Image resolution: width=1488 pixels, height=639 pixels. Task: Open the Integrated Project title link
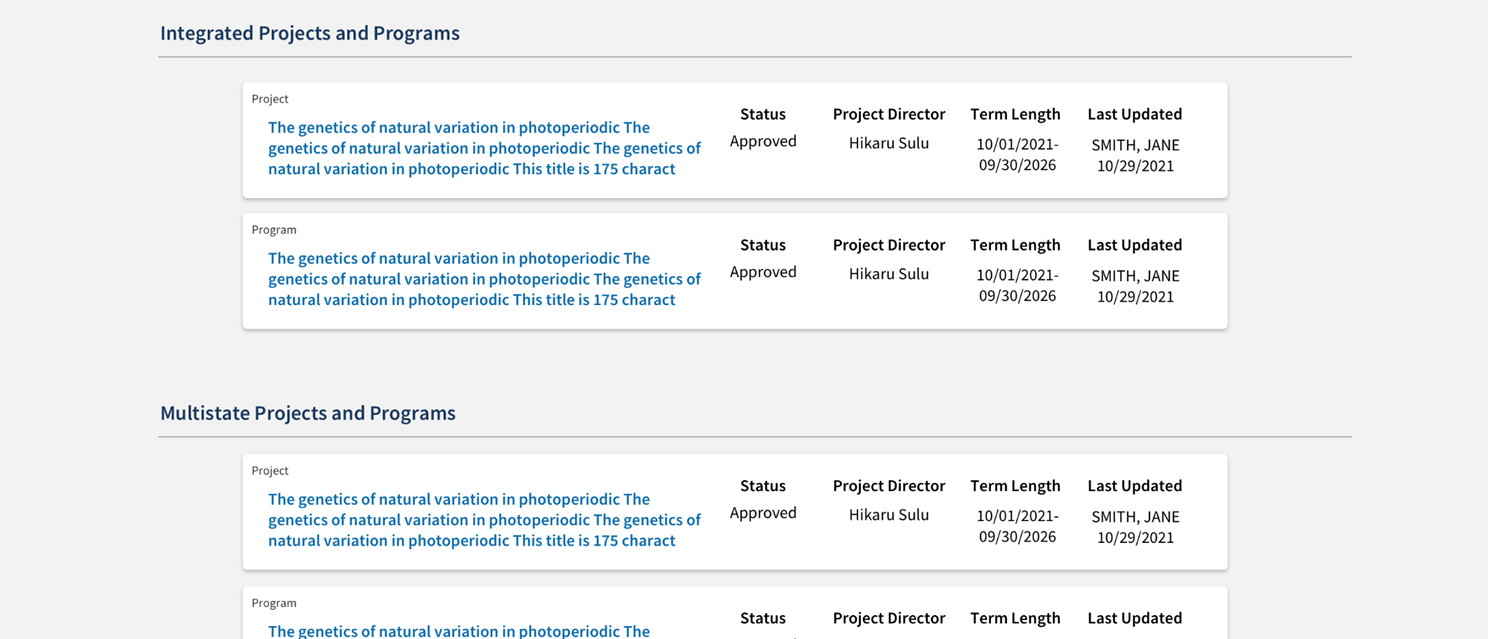coord(484,148)
